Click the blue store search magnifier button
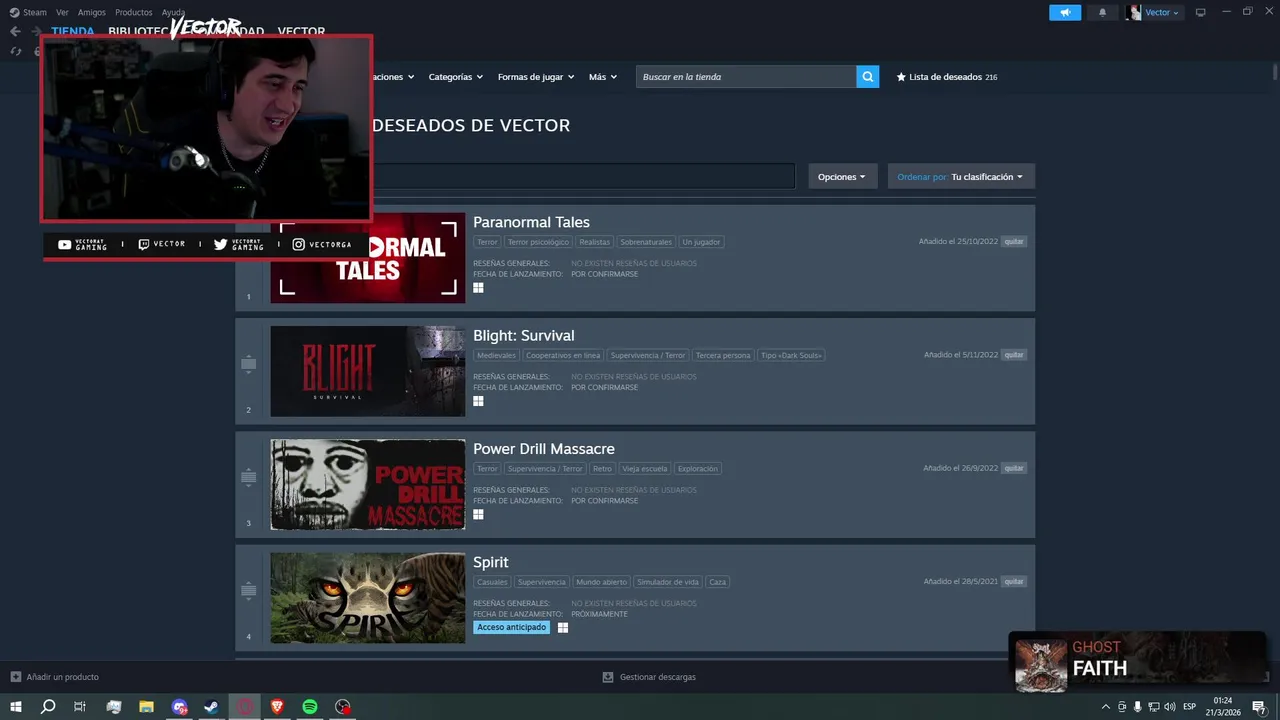1280x720 pixels. pos(868,77)
